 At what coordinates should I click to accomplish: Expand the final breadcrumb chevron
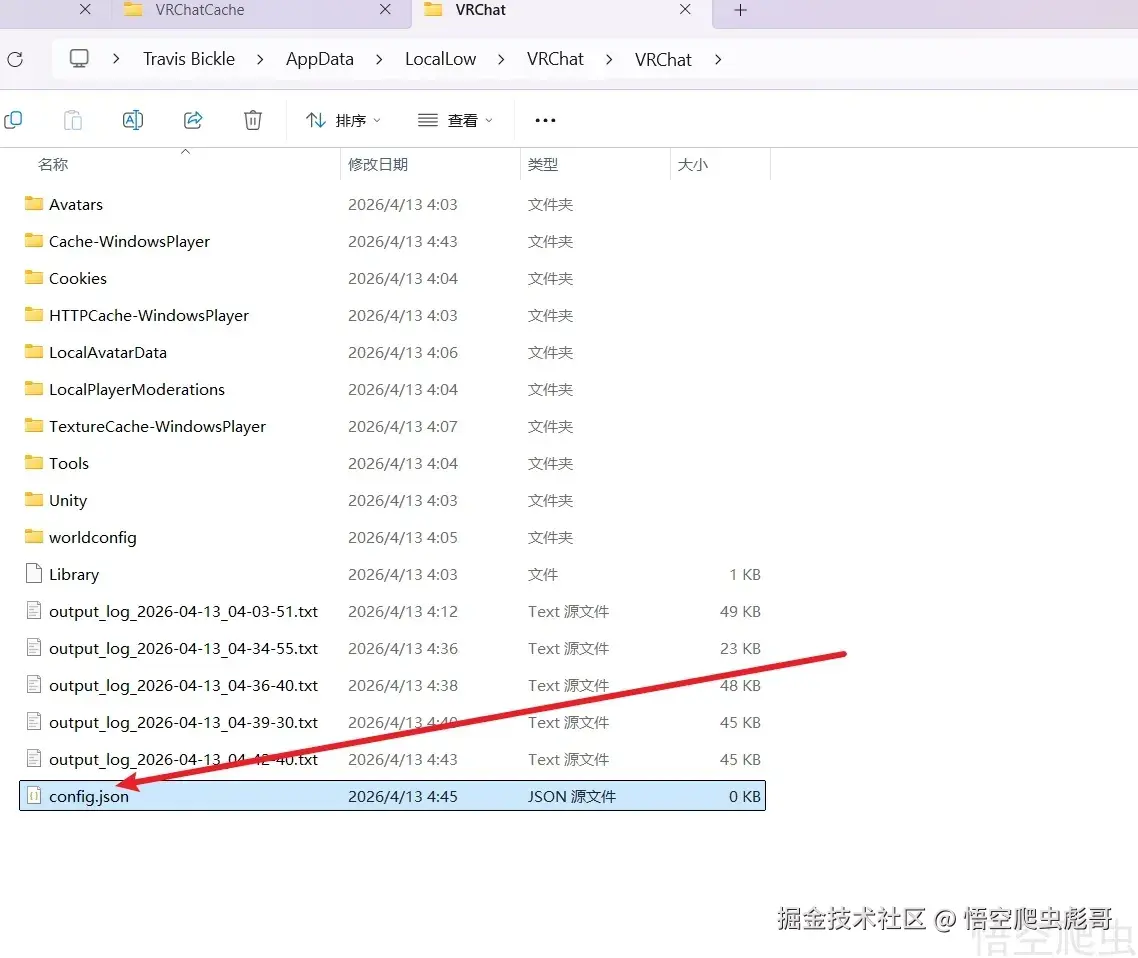coord(718,60)
